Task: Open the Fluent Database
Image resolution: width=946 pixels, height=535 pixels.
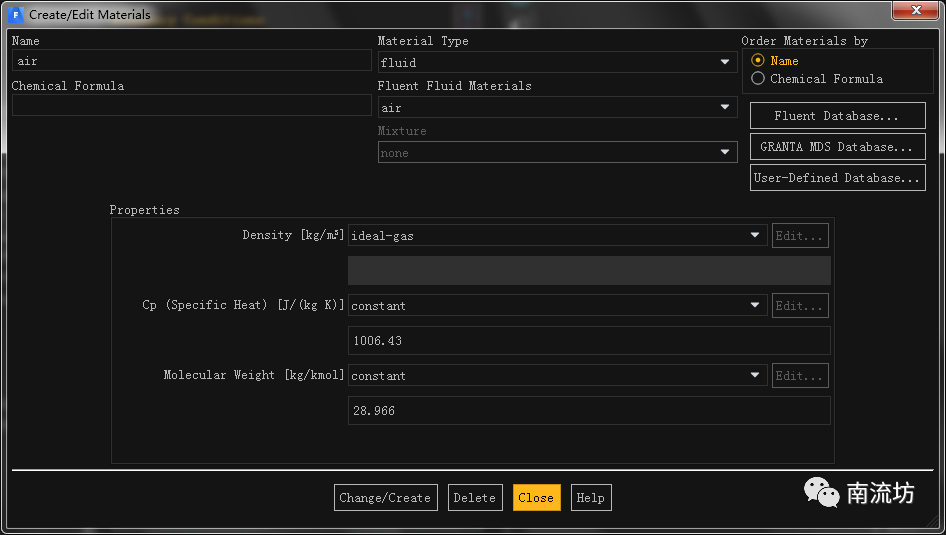Action: (x=837, y=116)
